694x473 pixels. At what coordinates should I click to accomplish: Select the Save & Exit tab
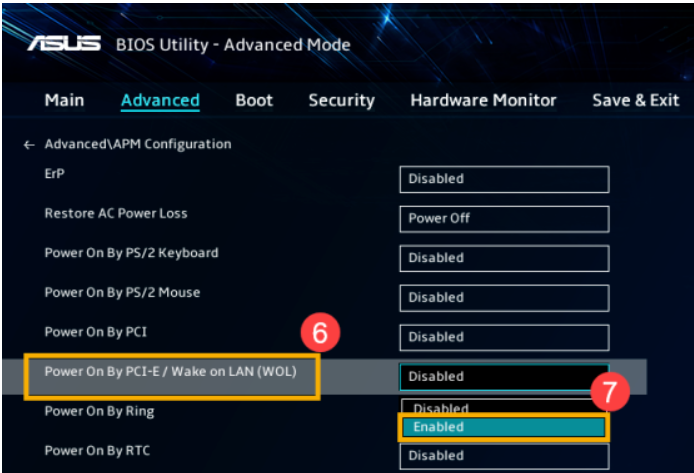635,100
